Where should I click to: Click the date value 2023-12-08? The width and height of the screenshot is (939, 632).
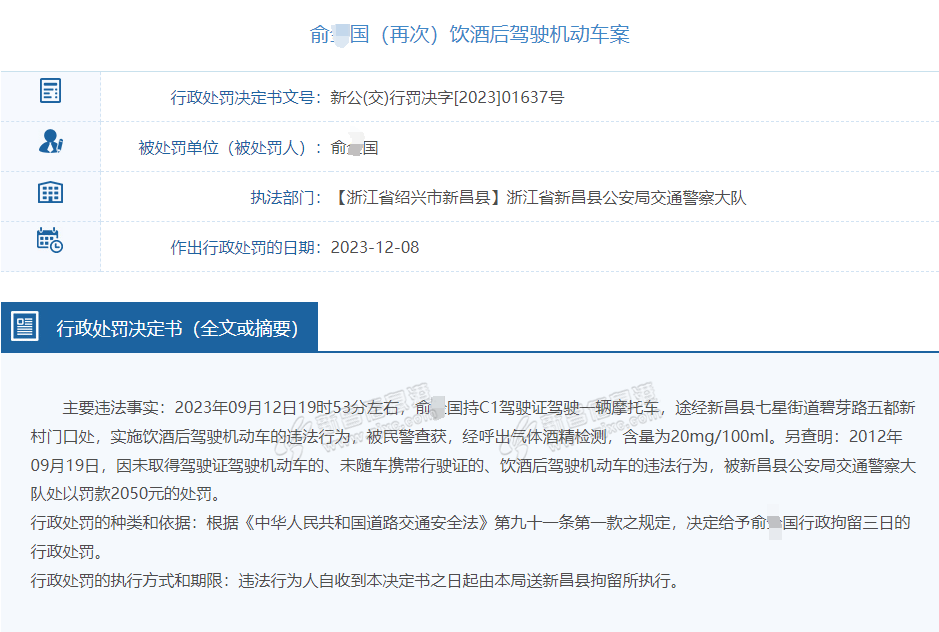point(375,248)
